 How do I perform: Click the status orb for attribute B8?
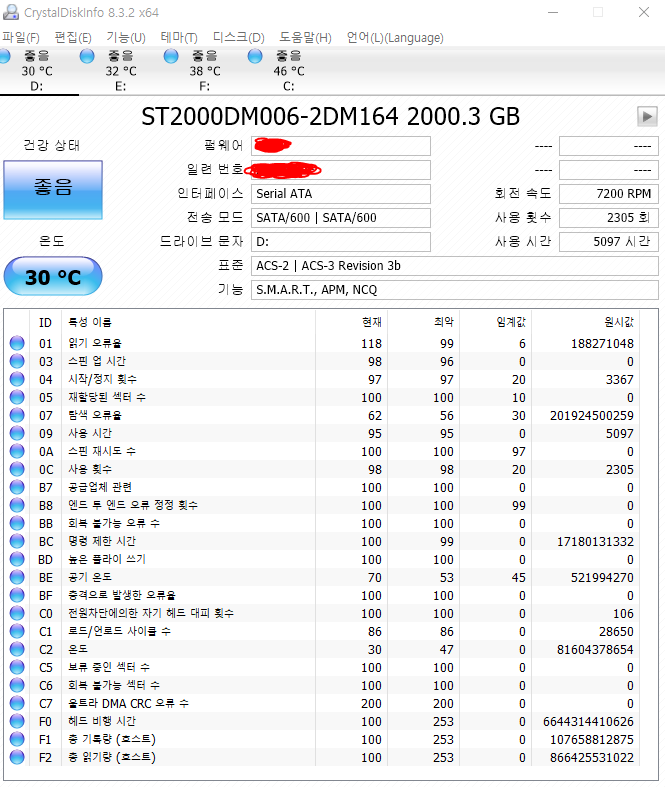17,505
